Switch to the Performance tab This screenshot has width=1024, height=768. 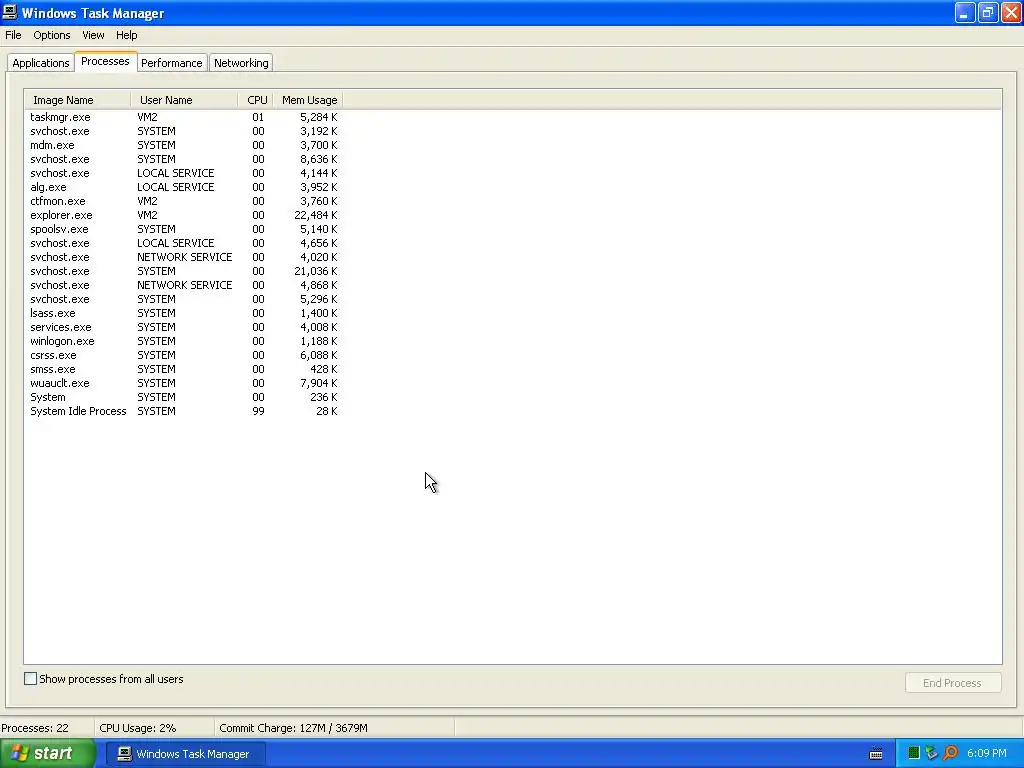click(x=172, y=63)
